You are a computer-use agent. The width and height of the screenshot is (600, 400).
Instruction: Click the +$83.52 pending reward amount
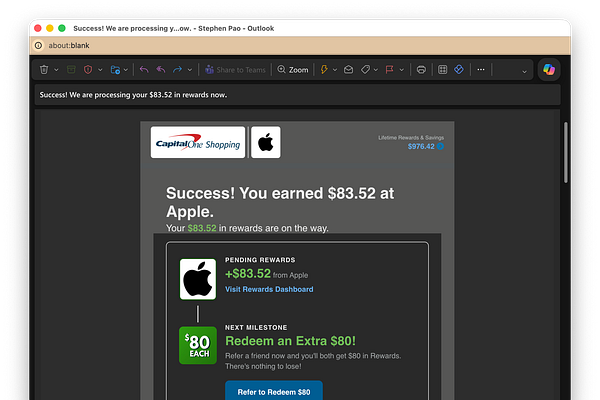248,274
